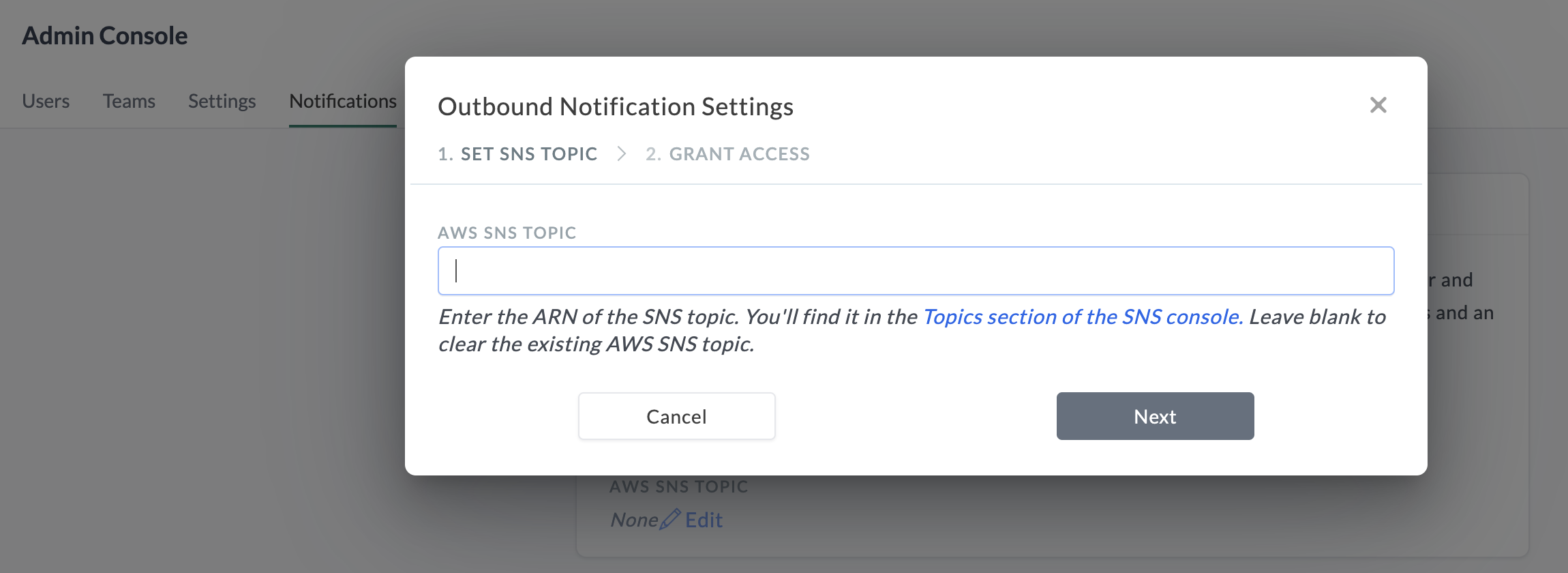Click the background card's AWS SNS TOPIC label

[678, 486]
